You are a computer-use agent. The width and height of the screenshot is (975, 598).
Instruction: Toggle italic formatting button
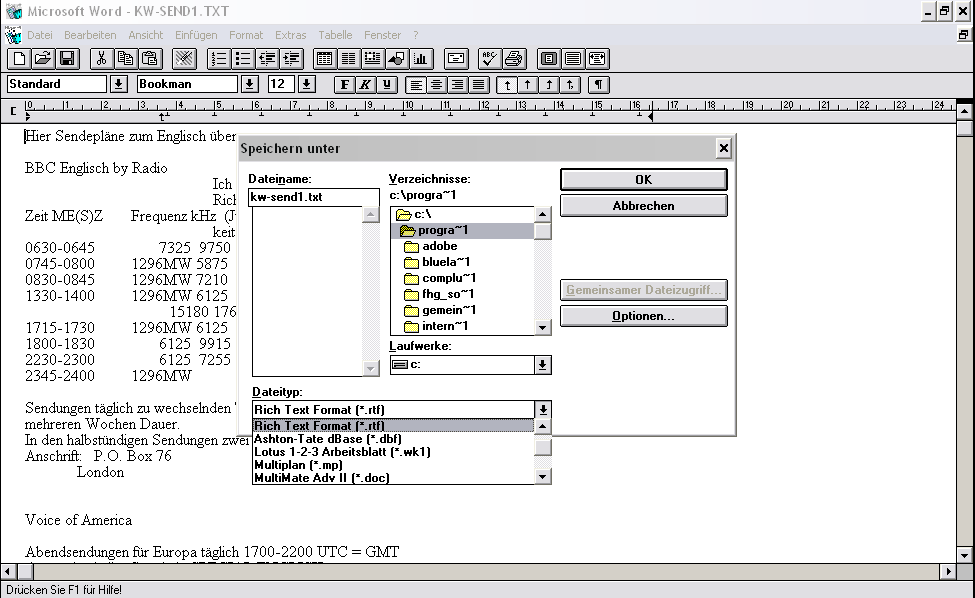366,85
